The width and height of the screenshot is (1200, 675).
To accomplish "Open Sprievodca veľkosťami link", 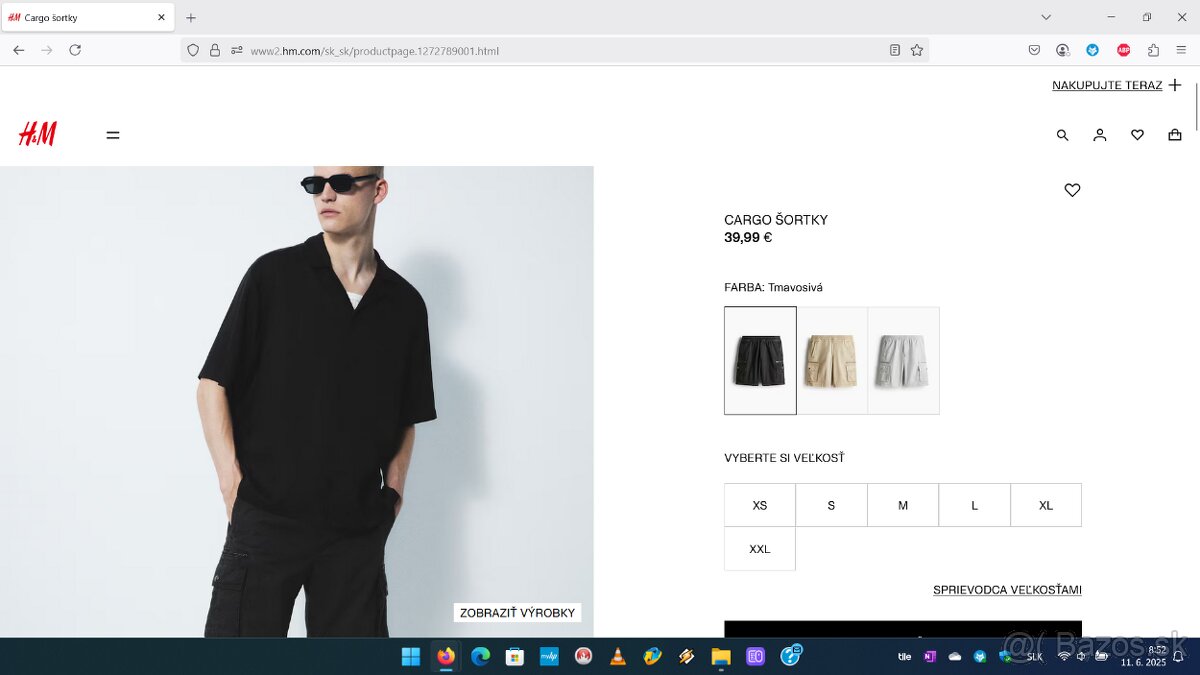I will point(1007,590).
